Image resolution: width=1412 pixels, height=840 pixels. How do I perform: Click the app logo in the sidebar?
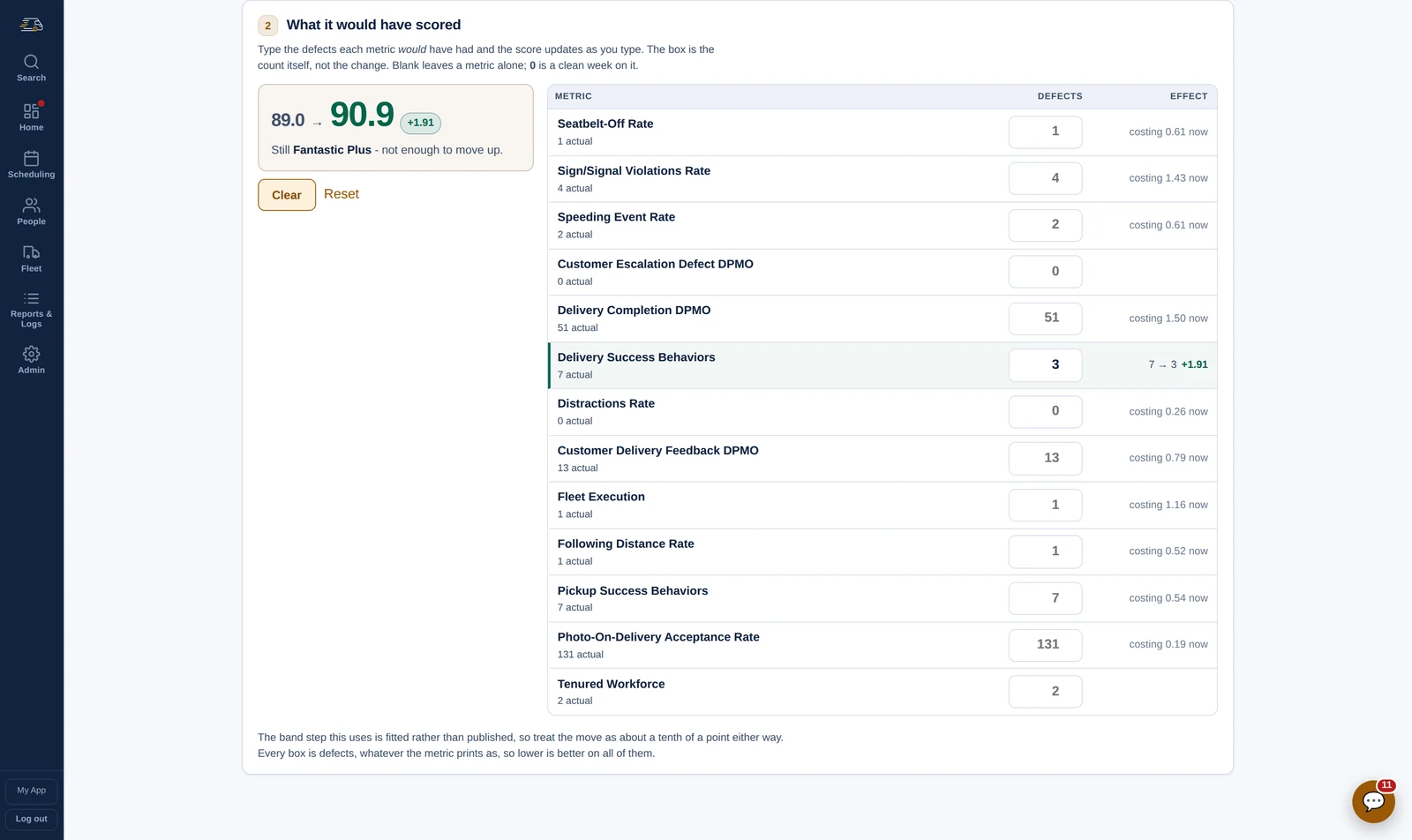click(31, 25)
